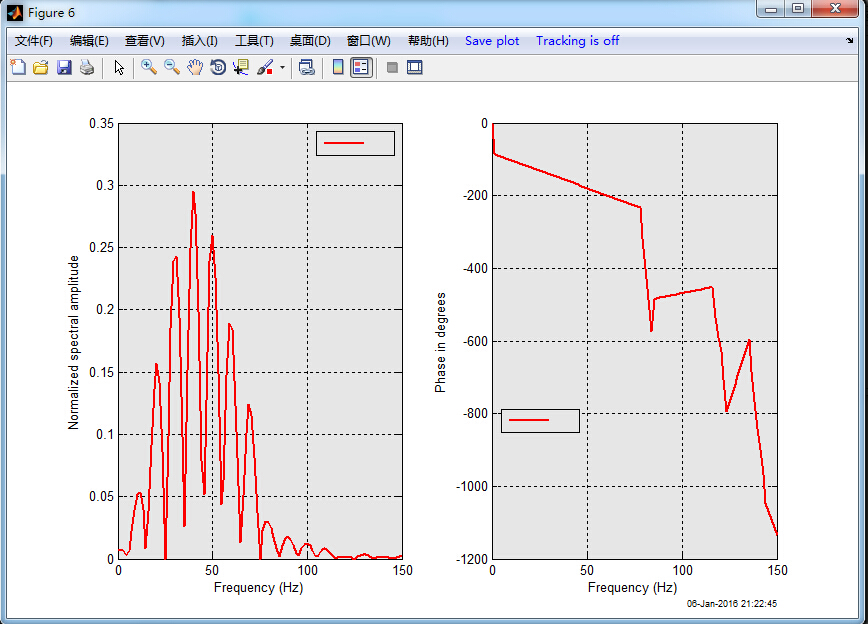Select the legend box in the amplitude plot
The height and width of the screenshot is (624, 868).
355,143
